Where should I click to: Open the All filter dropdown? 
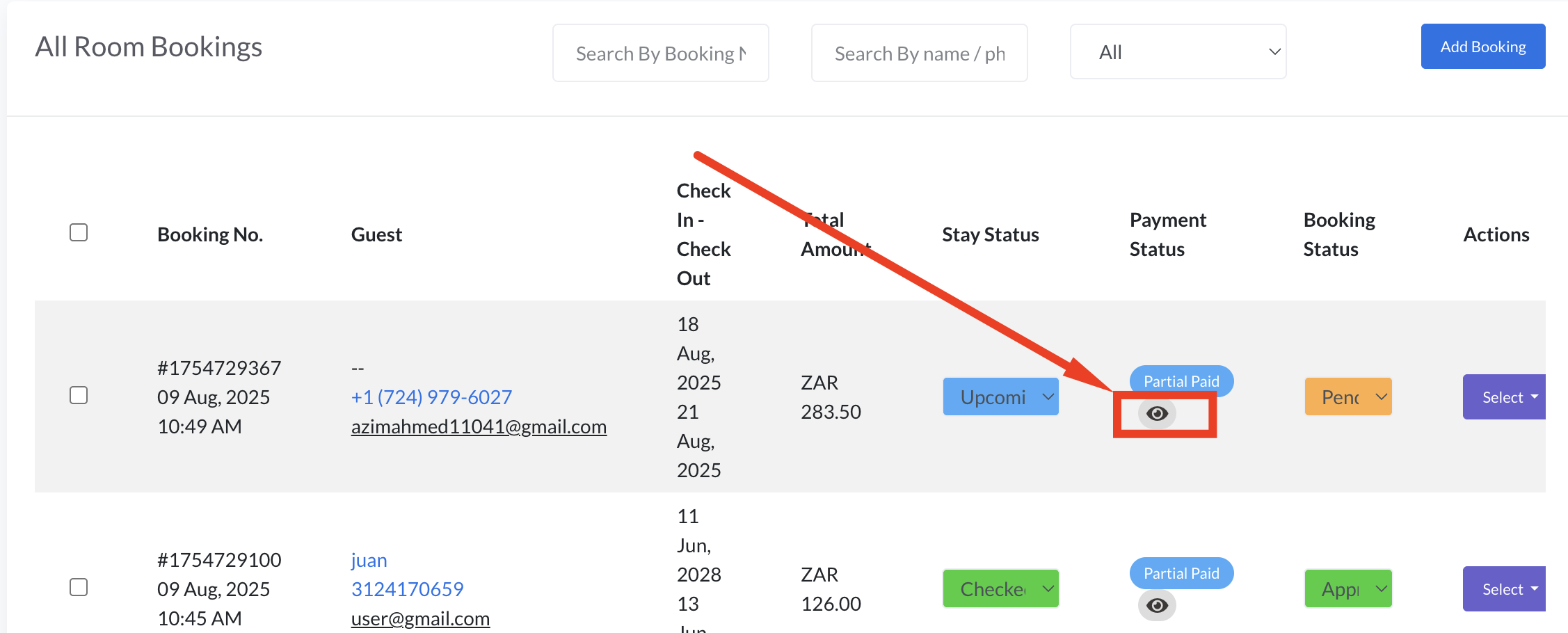[x=1178, y=52]
